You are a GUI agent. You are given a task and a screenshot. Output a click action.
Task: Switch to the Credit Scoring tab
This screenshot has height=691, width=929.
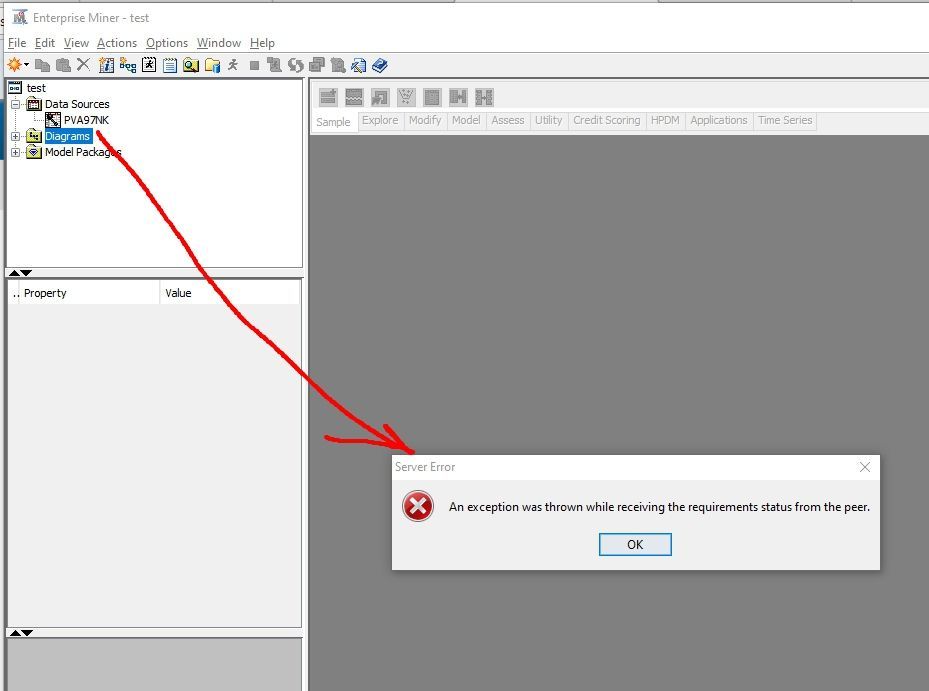click(607, 120)
